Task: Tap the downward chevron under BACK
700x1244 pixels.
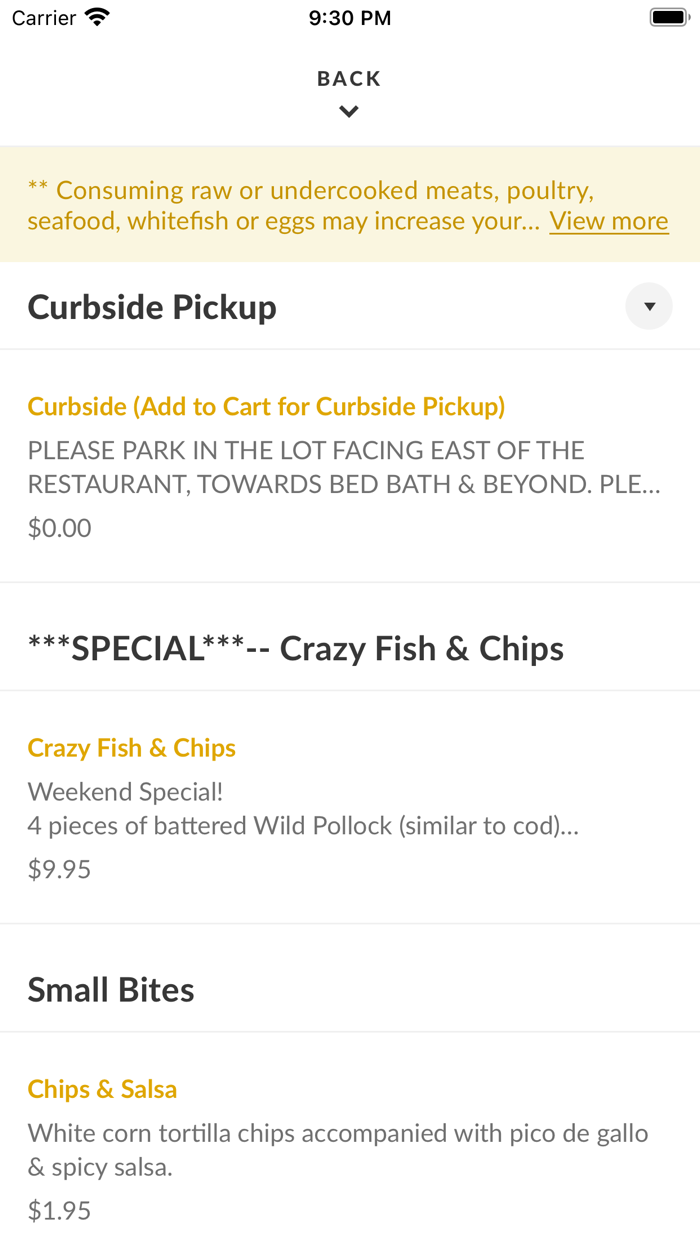Action: (349, 111)
